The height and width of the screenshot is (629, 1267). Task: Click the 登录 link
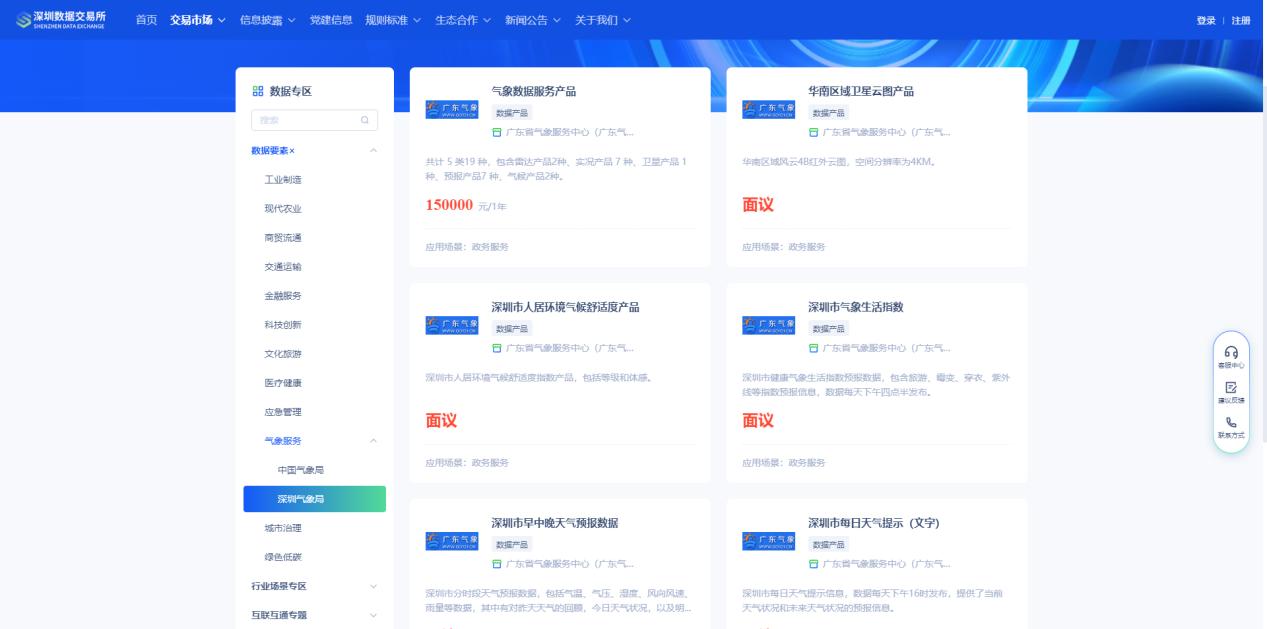pyautogui.click(x=1206, y=21)
